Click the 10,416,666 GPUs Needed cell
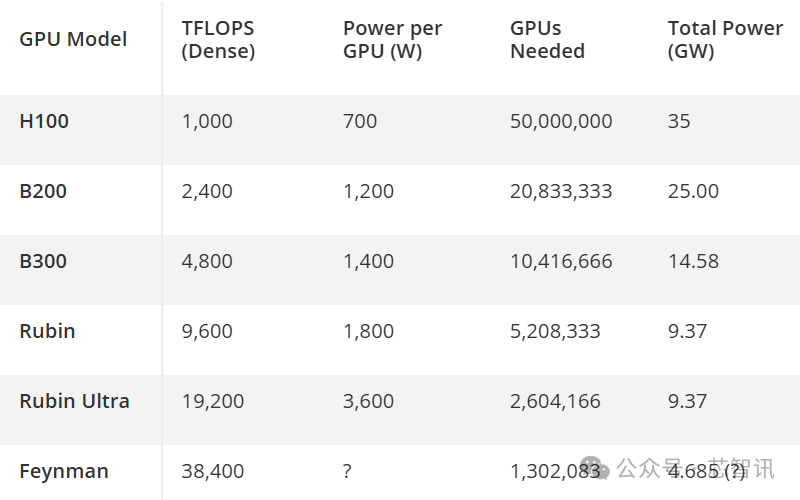Viewport: 800px width, 500px height. coord(561,262)
